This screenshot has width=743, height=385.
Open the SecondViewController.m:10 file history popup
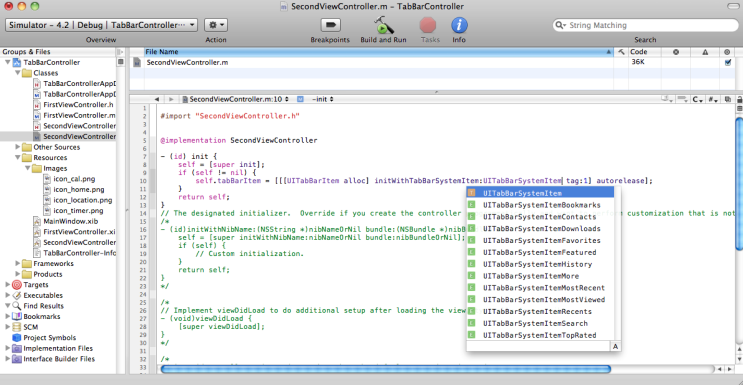coord(236,99)
